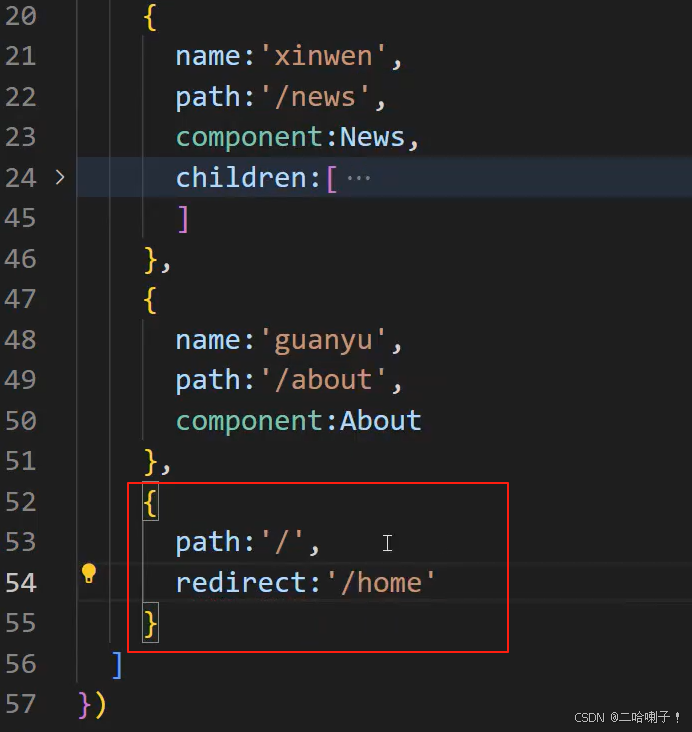Click the closing bracket on line 45
This screenshot has width=692, height=732.
pyautogui.click(x=184, y=219)
